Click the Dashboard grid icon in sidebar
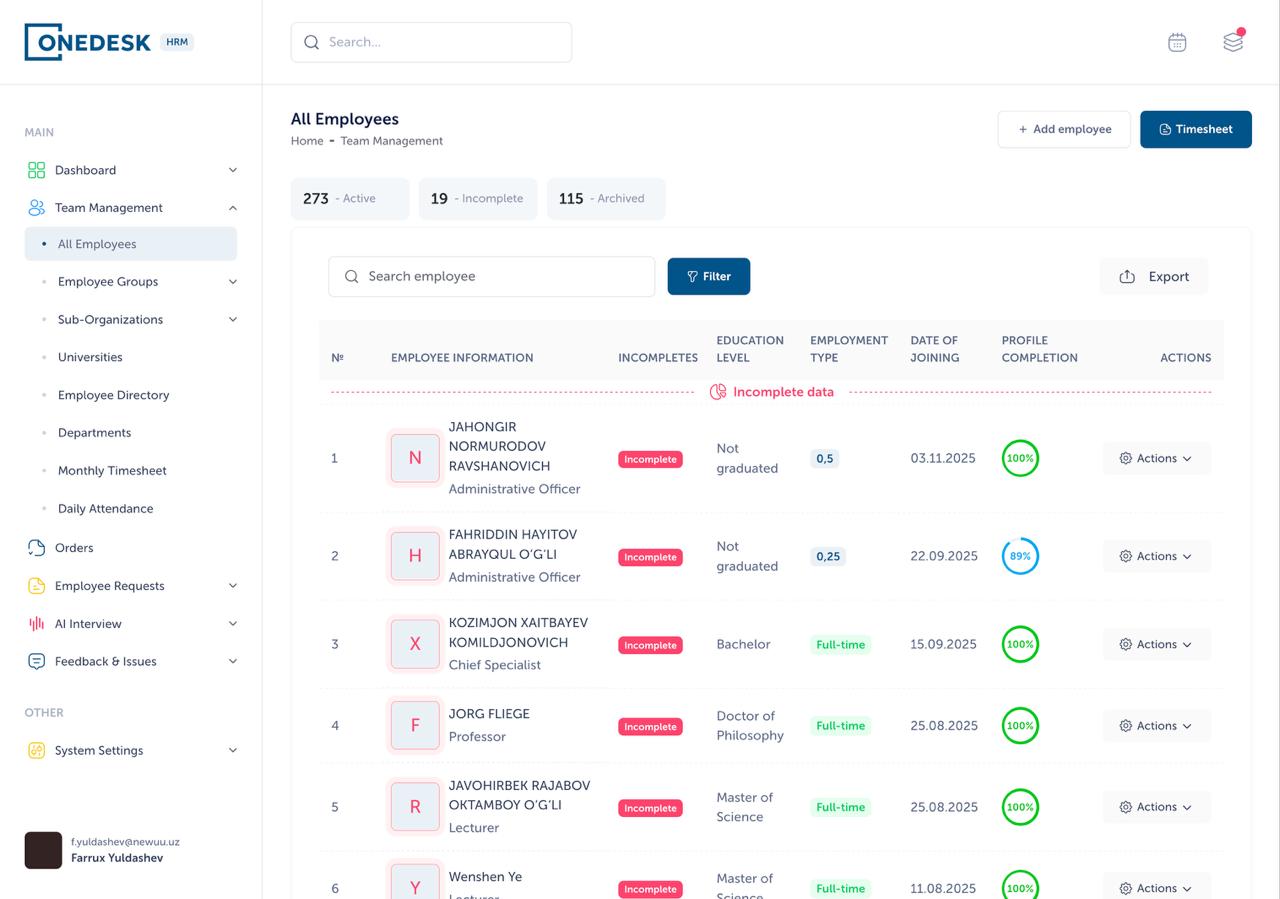The width and height of the screenshot is (1280, 899). click(x=37, y=170)
